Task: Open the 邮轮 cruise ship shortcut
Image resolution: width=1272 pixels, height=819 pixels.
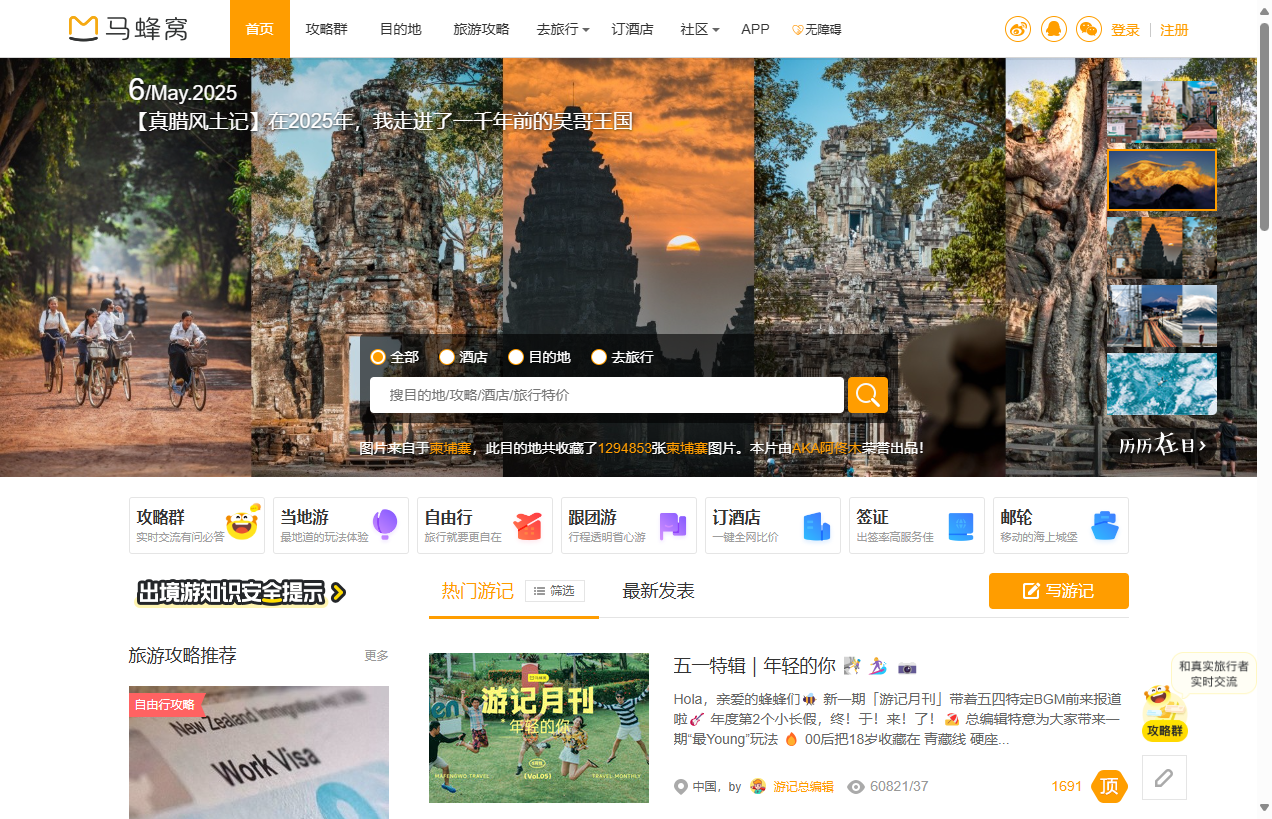Action: pos(1064,525)
